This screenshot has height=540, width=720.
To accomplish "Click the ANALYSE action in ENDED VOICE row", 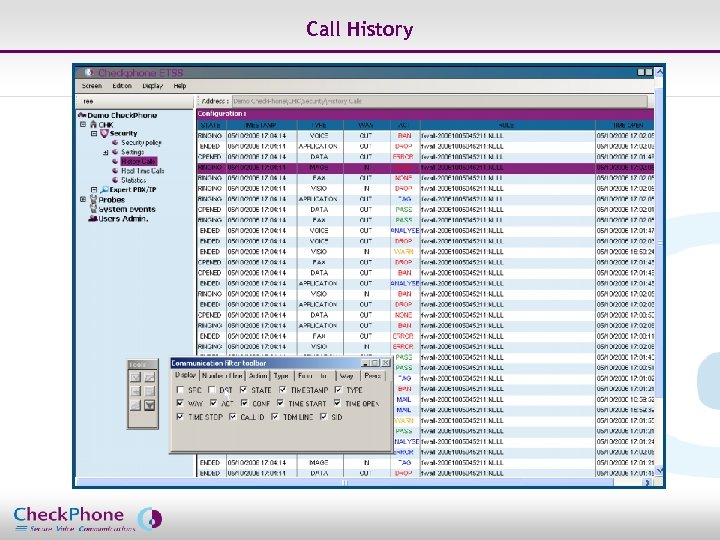I will tap(405, 231).
